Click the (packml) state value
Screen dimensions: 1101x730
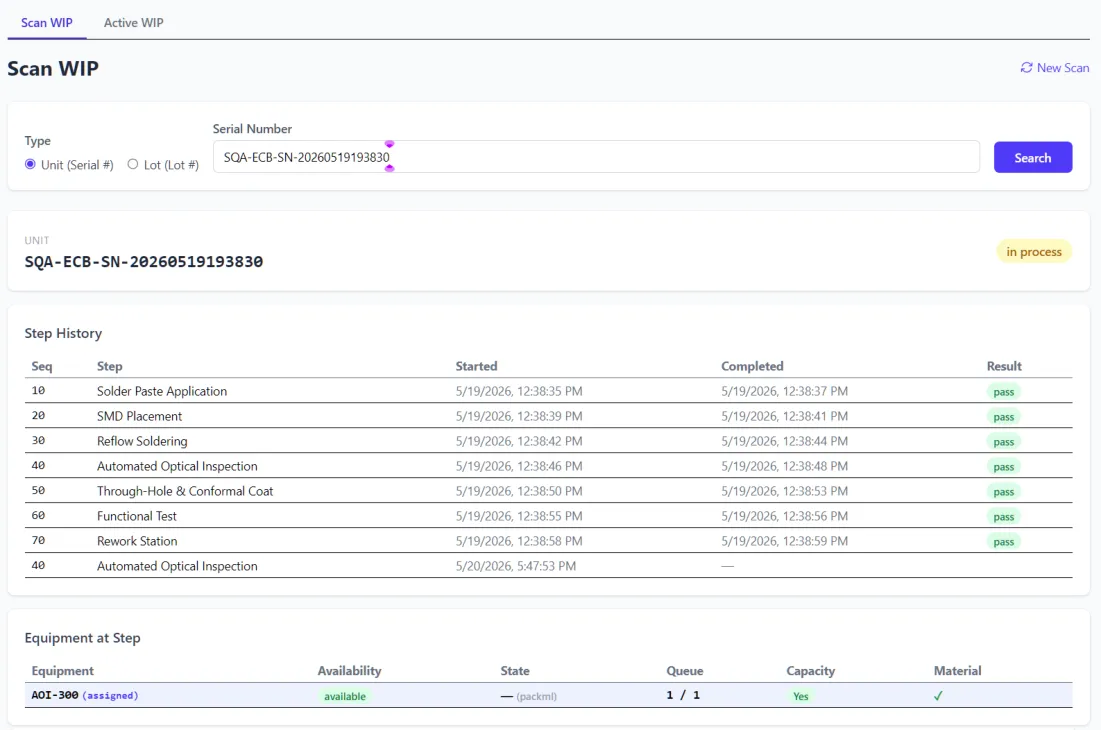click(x=536, y=696)
